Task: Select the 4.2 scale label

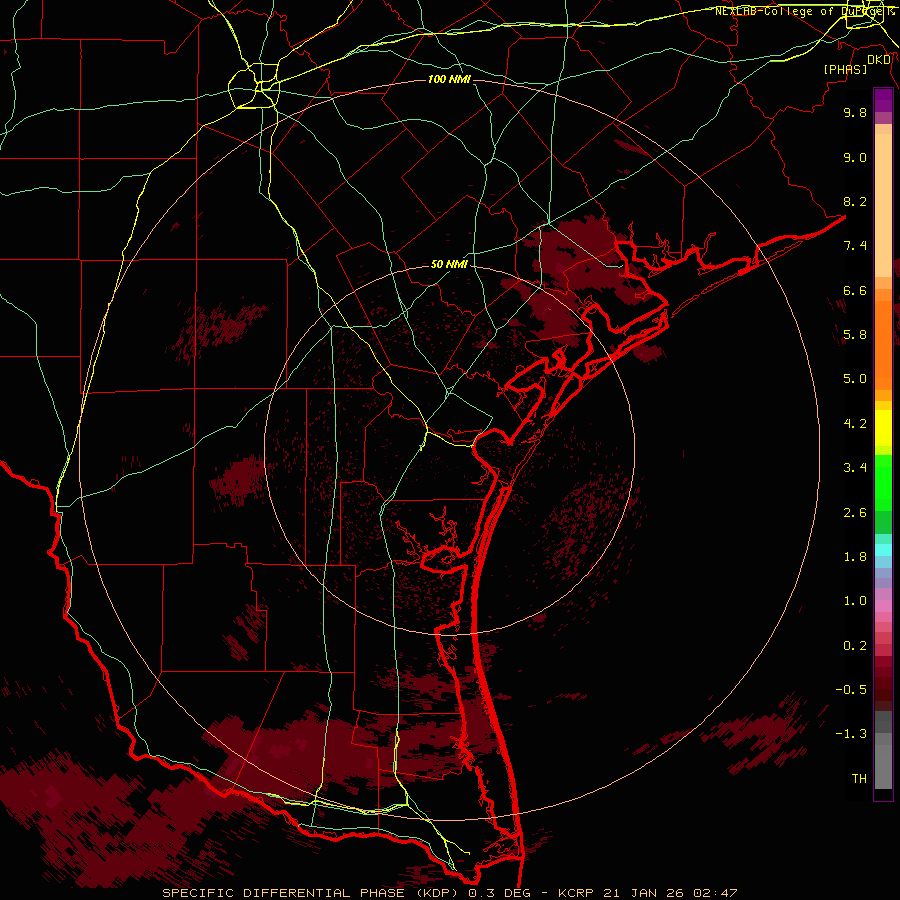Action: [855, 424]
